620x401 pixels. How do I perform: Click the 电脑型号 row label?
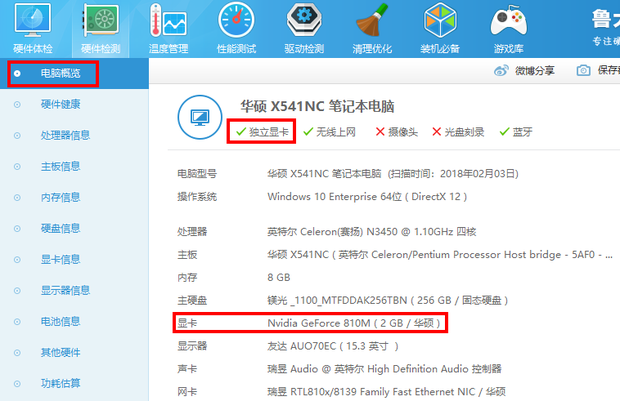coord(197,174)
